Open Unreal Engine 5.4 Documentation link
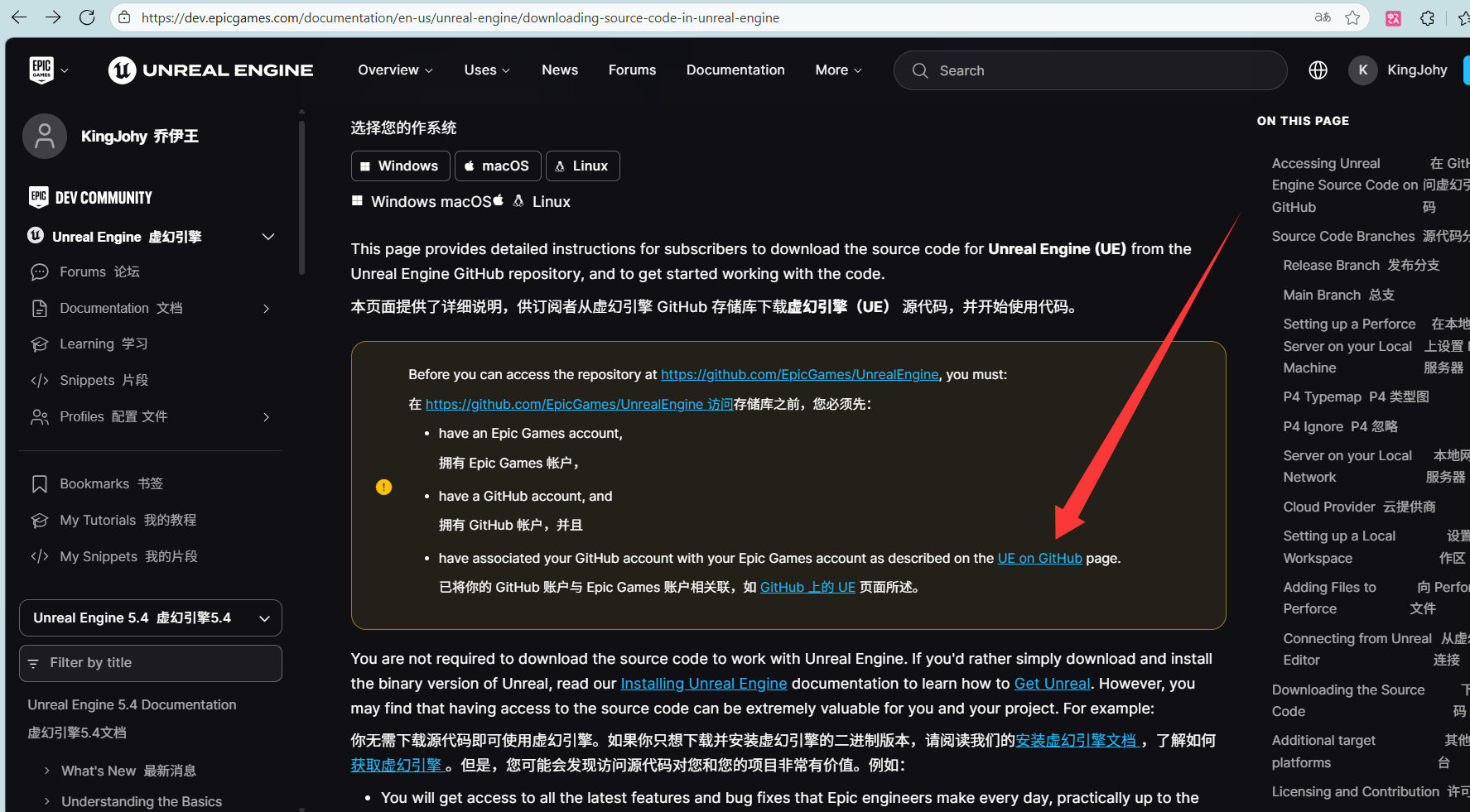The image size is (1470, 812). click(x=132, y=704)
